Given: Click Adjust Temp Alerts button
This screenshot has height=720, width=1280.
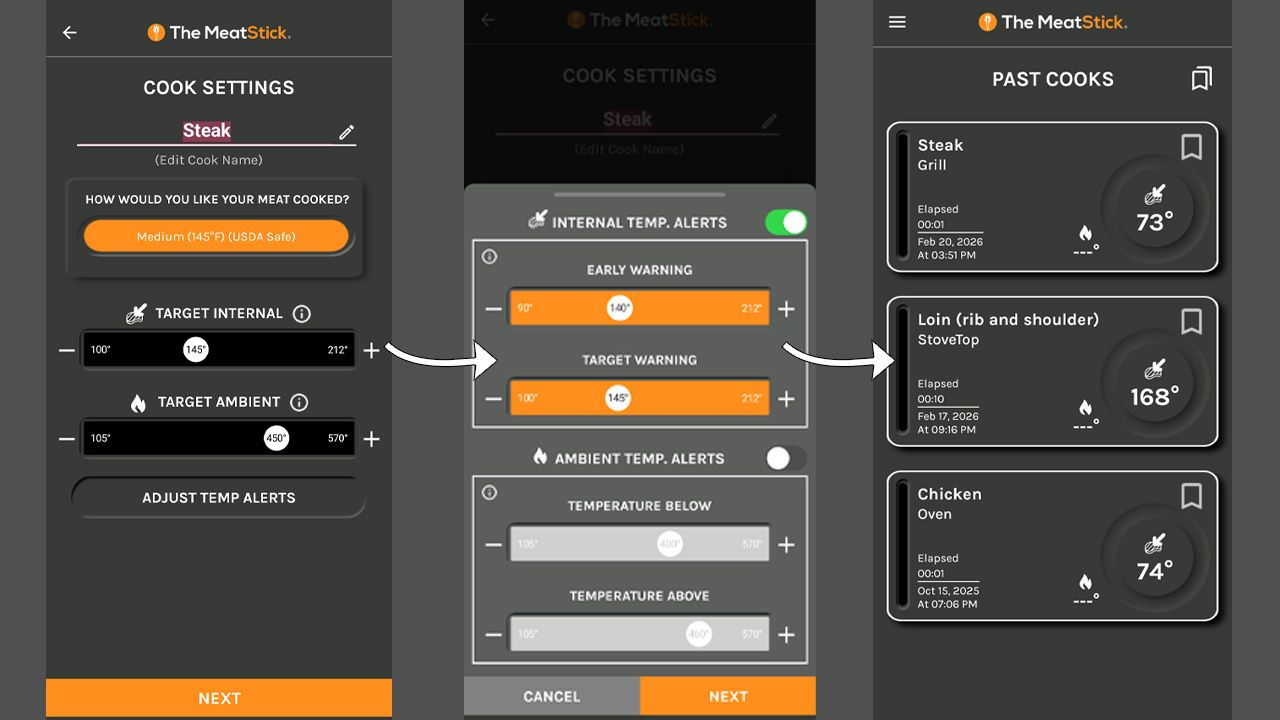Looking at the screenshot, I should [218, 498].
